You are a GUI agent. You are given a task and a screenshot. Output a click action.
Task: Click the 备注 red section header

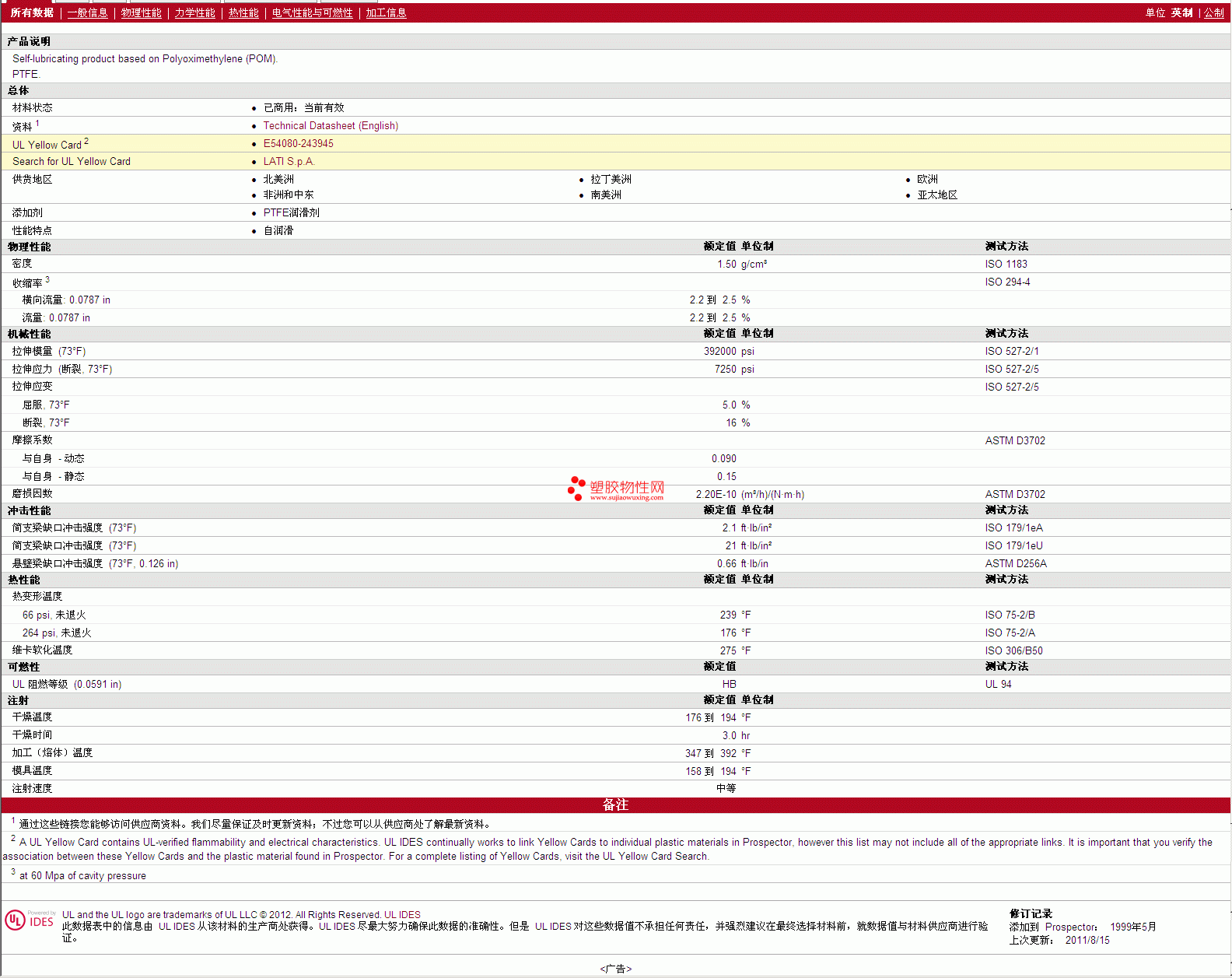(x=615, y=805)
